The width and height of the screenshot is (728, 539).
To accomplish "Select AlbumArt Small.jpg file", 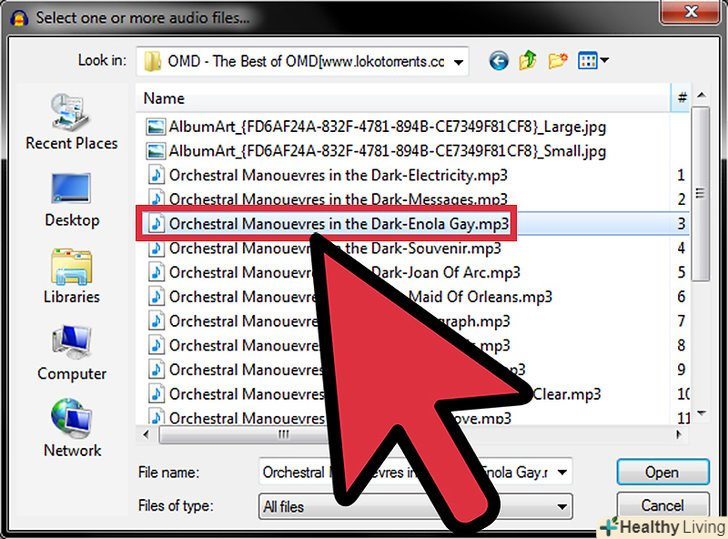I will click(376, 151).
